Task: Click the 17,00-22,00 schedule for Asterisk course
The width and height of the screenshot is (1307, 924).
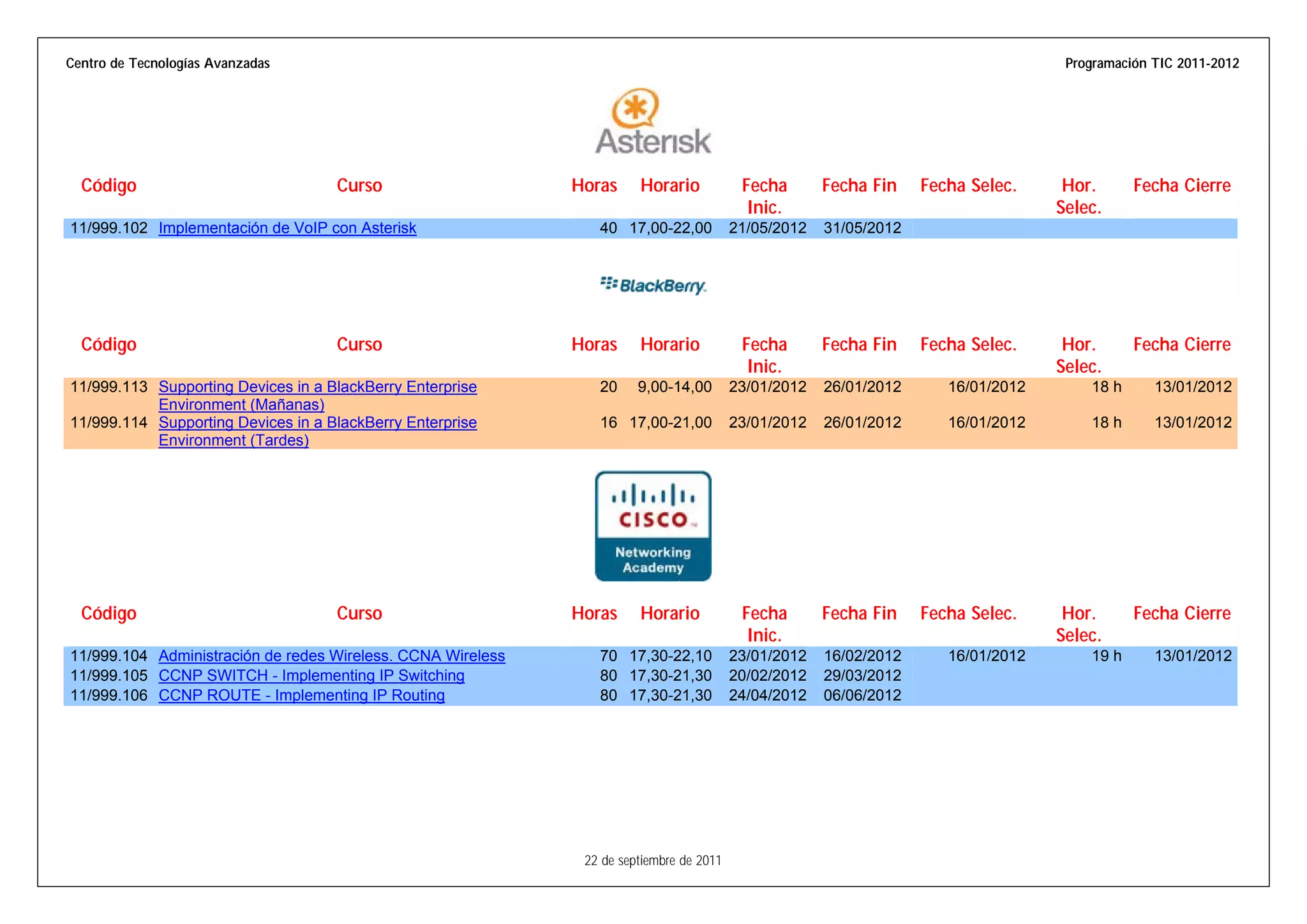Action: [x=670, y=228]
